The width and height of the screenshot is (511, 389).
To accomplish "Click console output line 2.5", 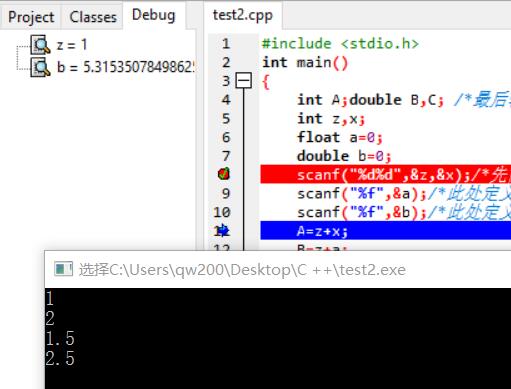I will pyautogui.click(x=60, y=358).
